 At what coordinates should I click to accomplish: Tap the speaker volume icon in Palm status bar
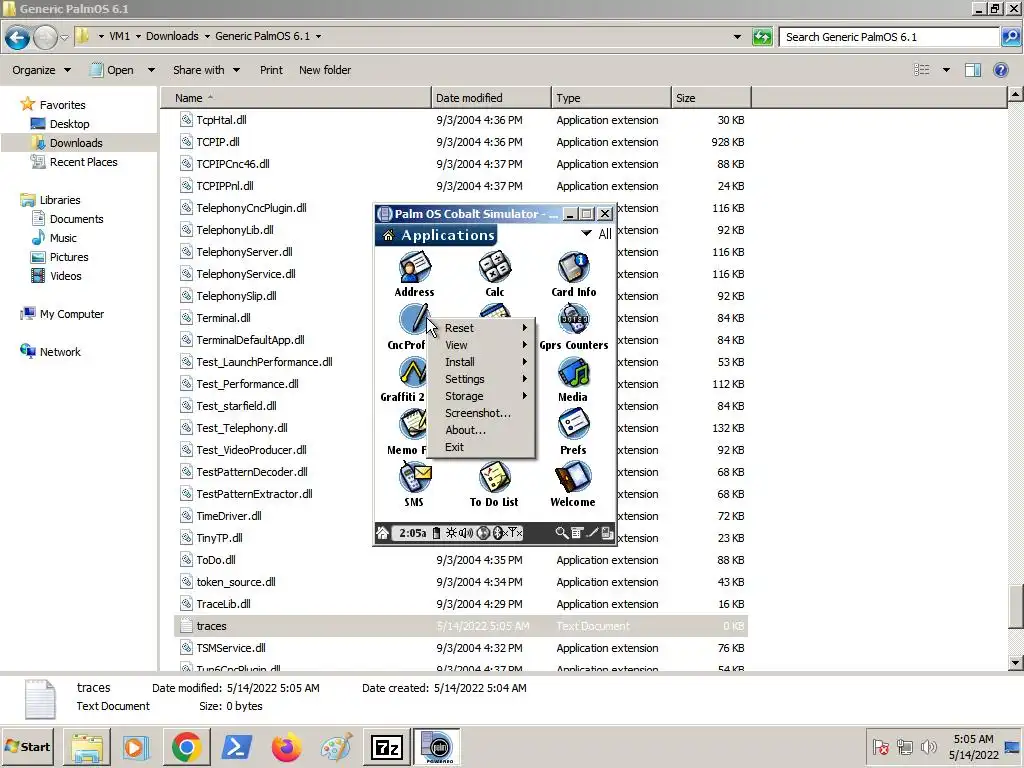tap(466, 533)
